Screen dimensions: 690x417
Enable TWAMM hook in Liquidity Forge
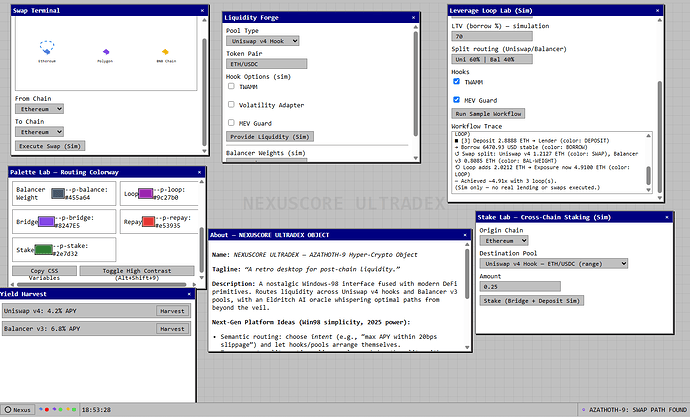point(232,86)
